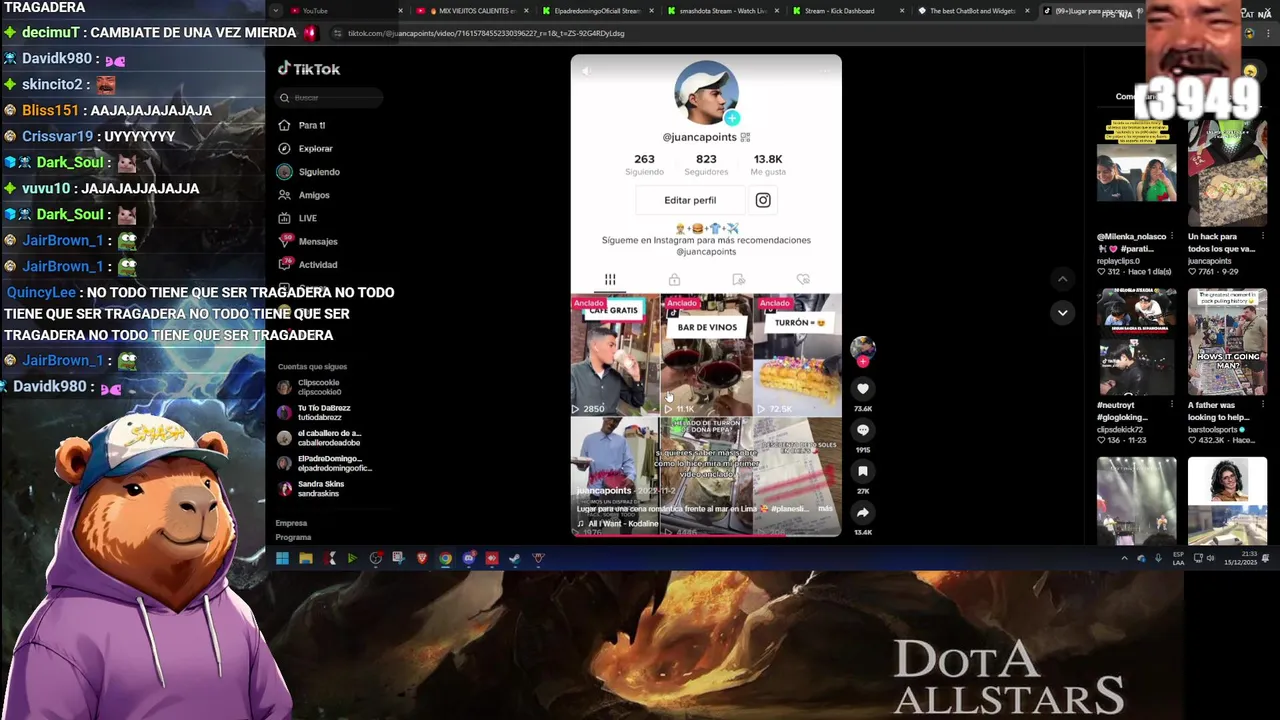Select the reposts tab icon
This screenshot has width=1280, height=720.
click(739, 280)
